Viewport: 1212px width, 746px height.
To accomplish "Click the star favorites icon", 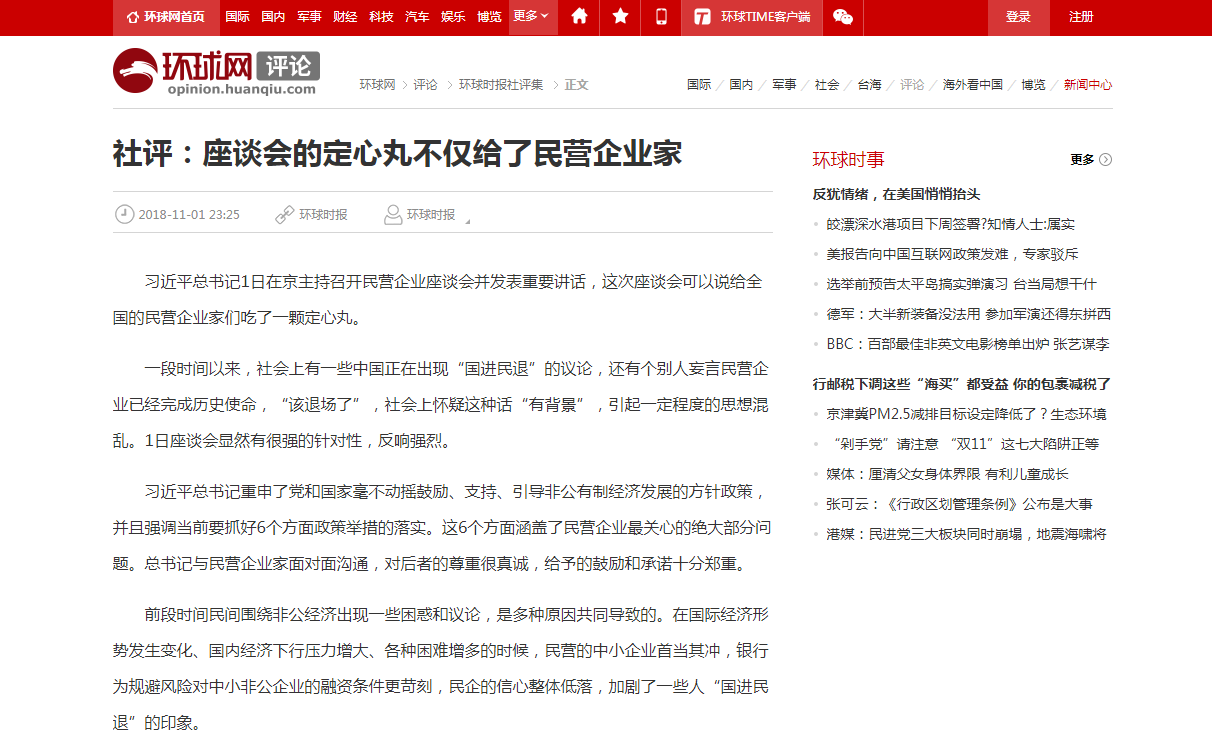I will coord(620,17).
